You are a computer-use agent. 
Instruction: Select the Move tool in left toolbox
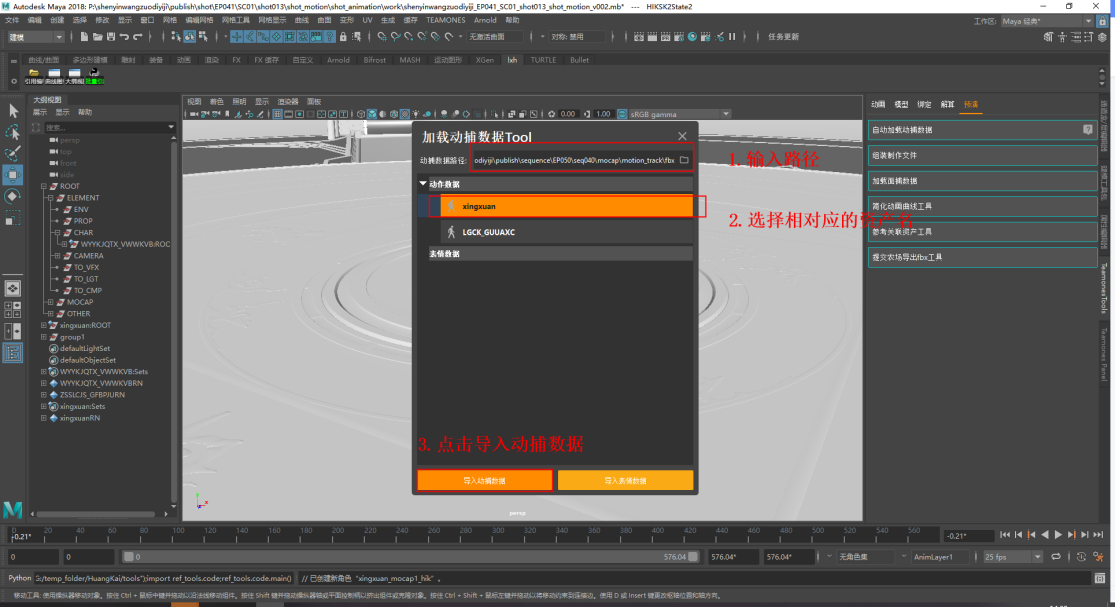click(x=13, y=175)
